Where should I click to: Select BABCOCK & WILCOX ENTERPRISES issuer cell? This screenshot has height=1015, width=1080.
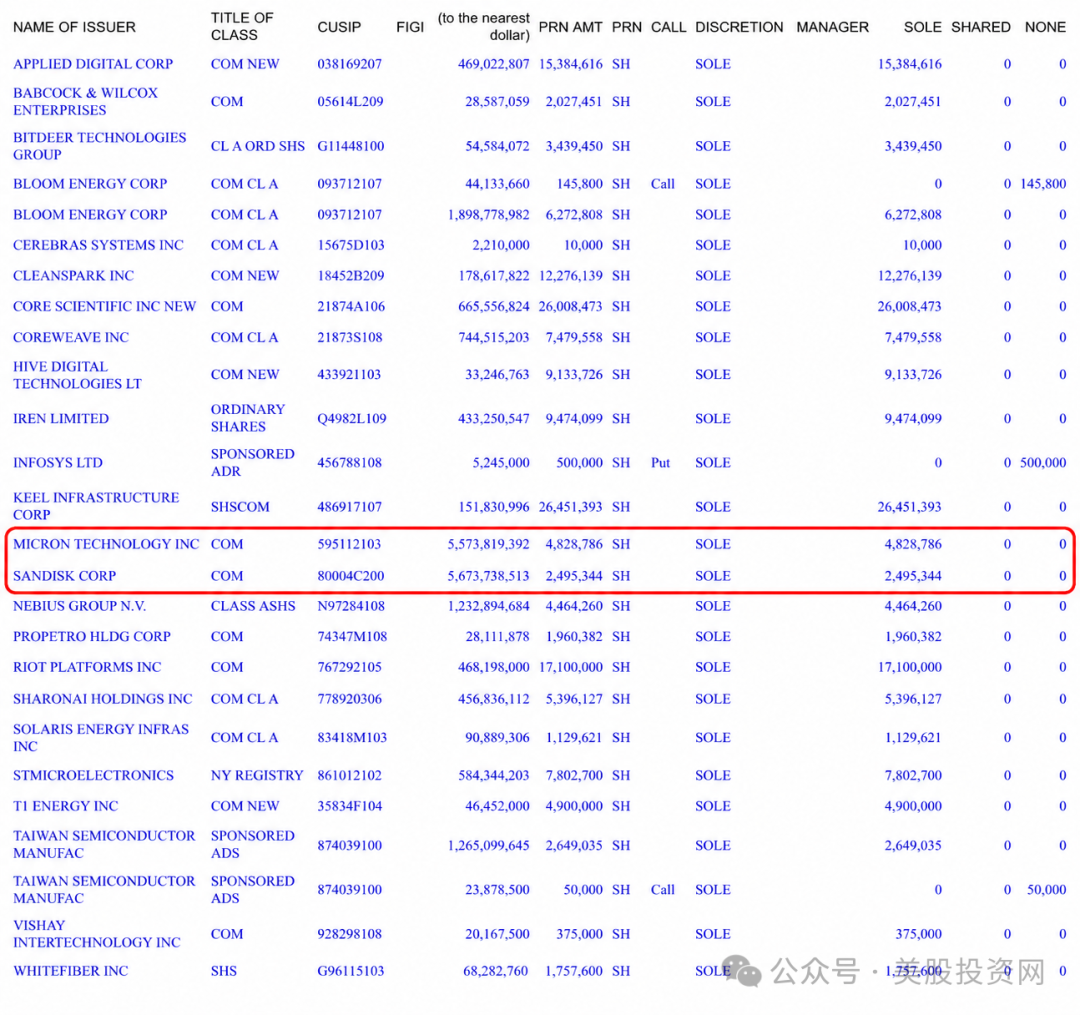coord(85,101)
